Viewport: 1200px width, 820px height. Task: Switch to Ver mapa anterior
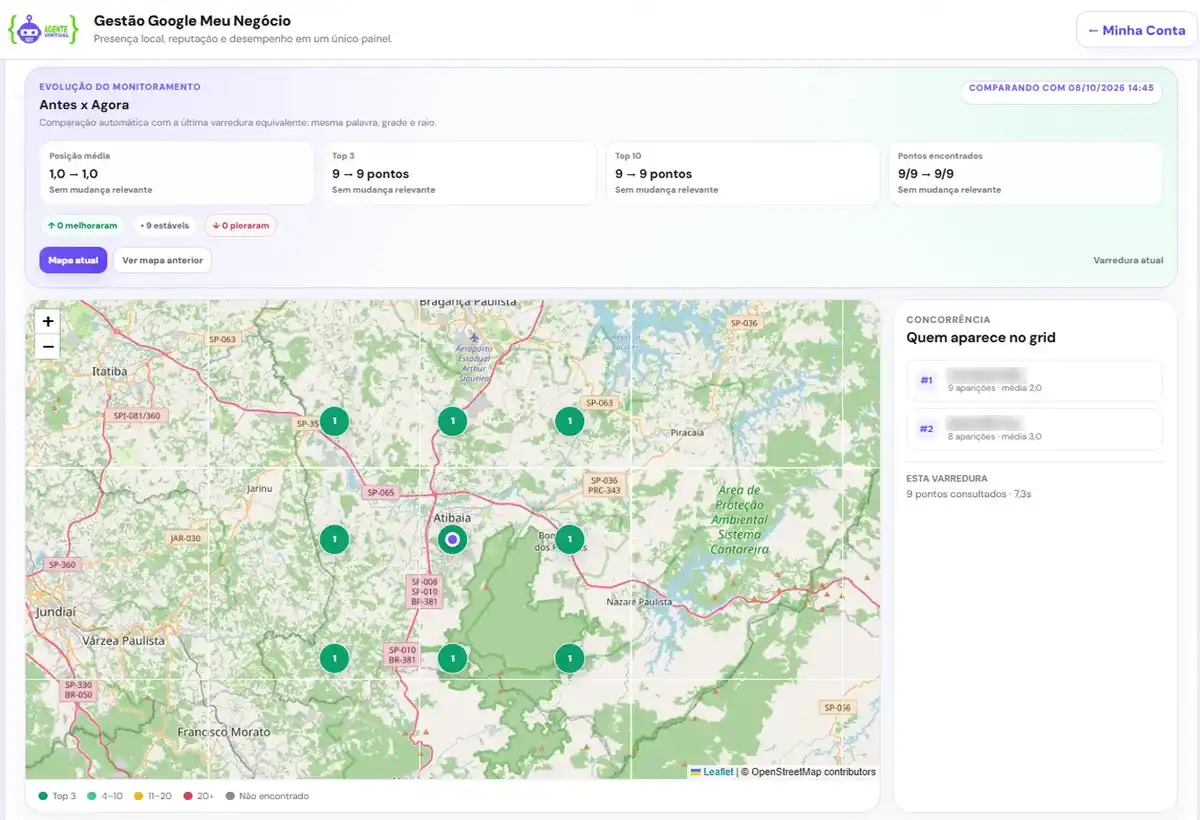[162, 260]
